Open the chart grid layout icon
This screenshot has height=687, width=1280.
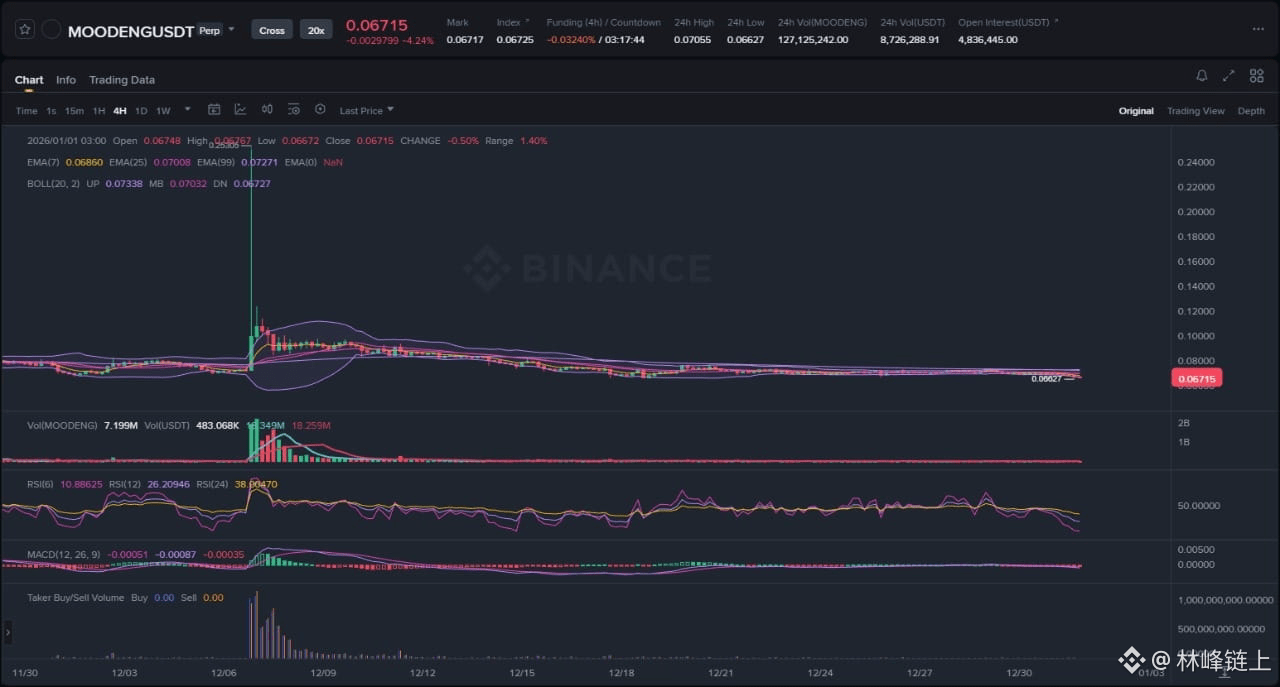[x=1257, y=76]
